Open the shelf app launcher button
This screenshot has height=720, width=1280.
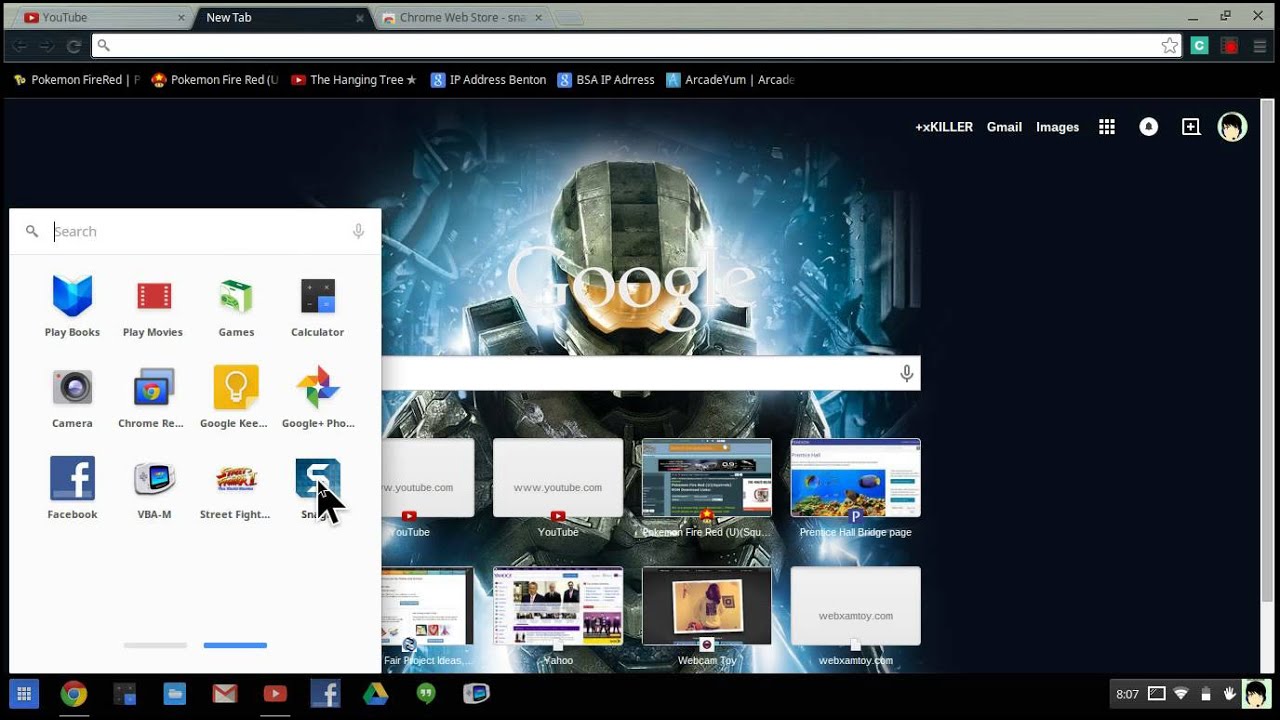point(24,693)
